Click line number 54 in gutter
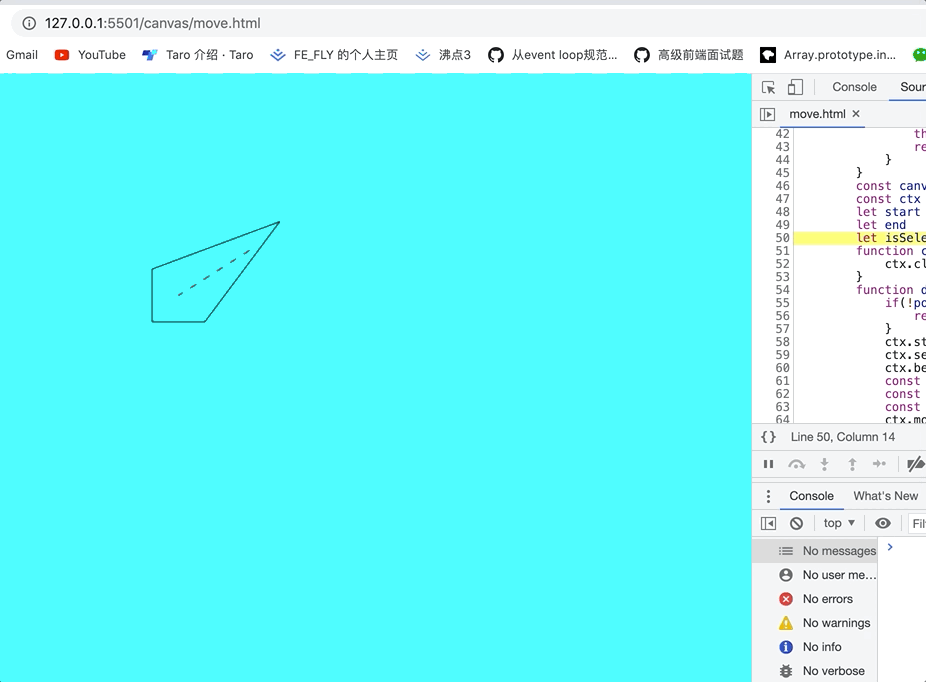Viewport: 926px width, 682px height. click(782, 290)
